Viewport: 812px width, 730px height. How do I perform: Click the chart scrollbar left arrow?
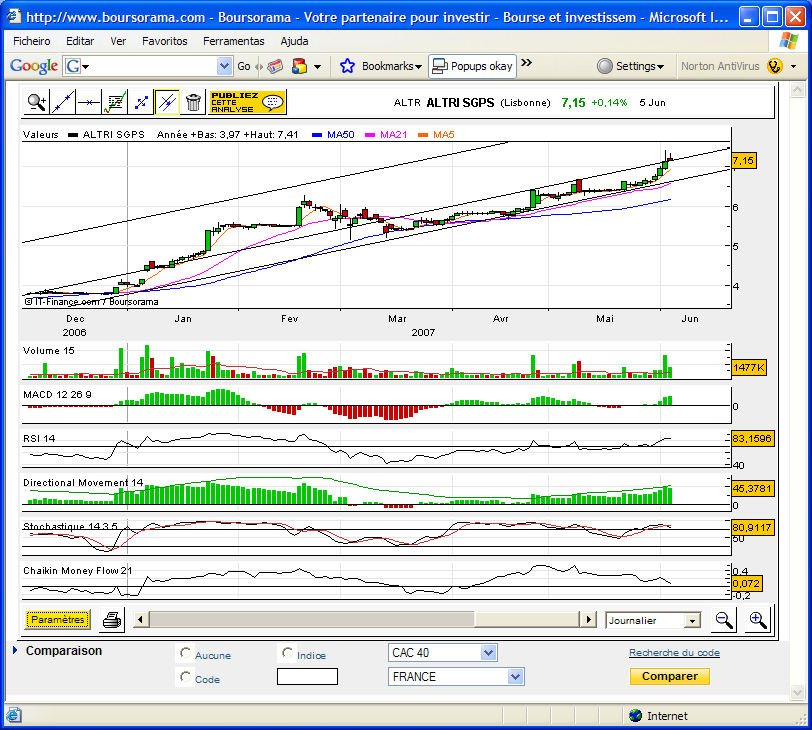141,619
